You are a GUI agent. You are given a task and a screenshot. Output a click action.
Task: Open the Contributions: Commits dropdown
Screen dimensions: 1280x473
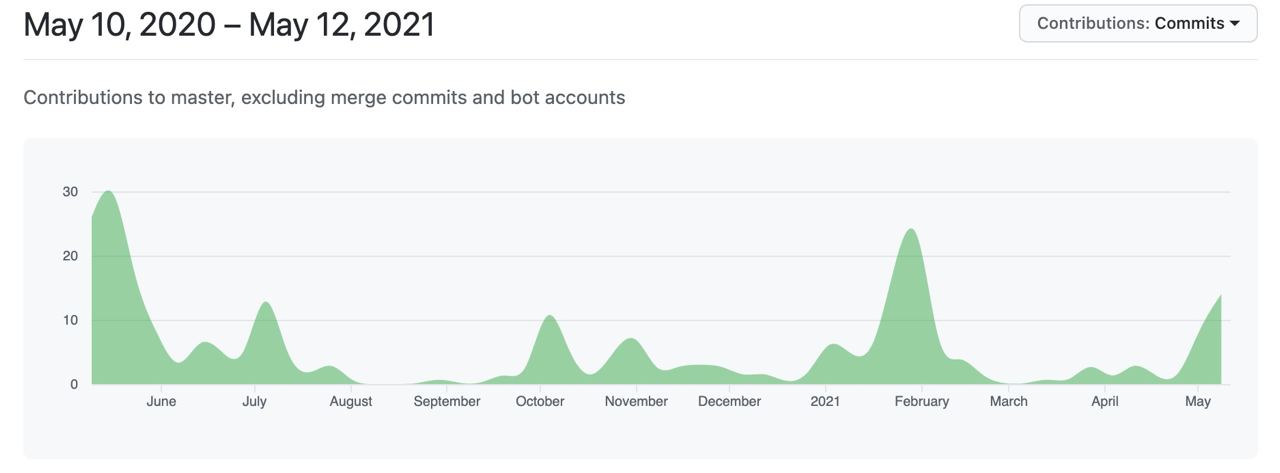tap(1138, 23)
